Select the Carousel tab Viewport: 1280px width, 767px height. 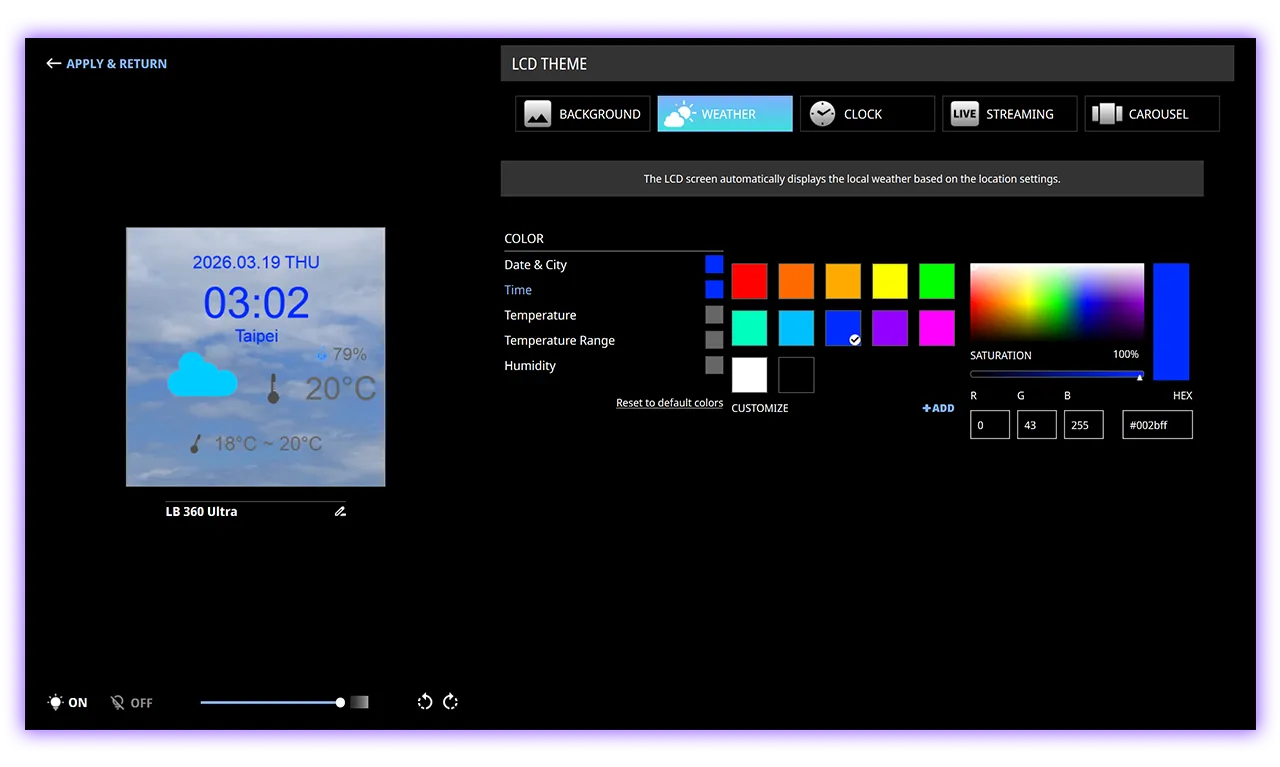tap(1151, 114)
